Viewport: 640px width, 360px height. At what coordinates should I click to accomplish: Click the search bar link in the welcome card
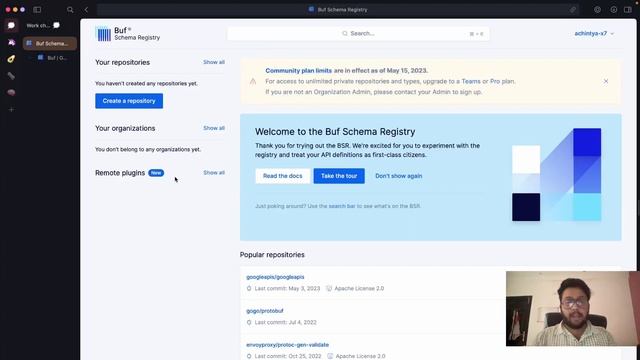coord(342,206)
